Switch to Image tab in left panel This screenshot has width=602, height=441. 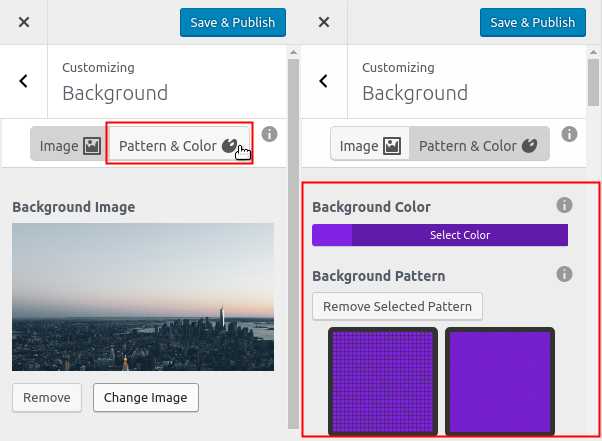(69, 146)
